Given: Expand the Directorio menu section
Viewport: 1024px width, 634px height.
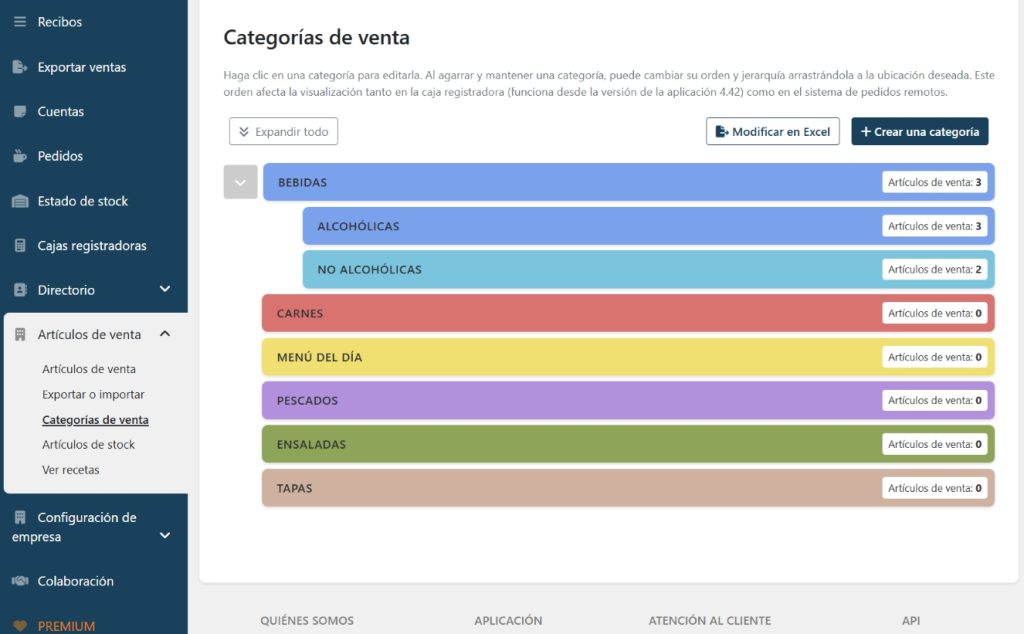Looking at the screenshot, I should pos(169,290).
